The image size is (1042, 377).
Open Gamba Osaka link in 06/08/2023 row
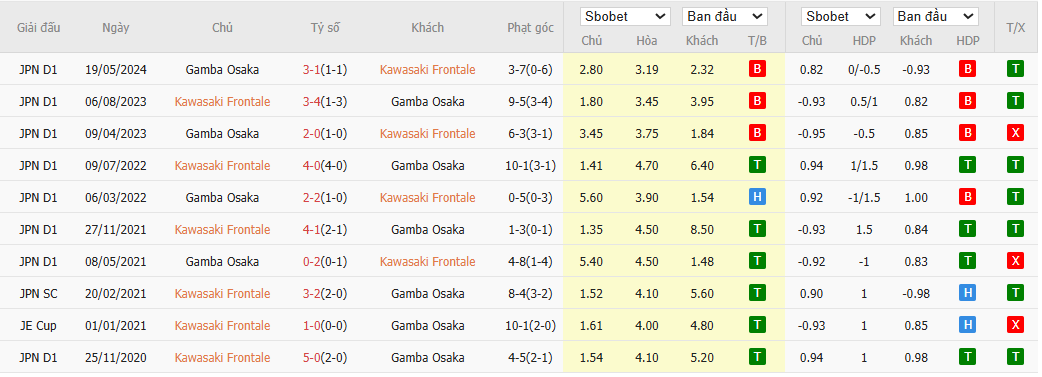[428, 102]
